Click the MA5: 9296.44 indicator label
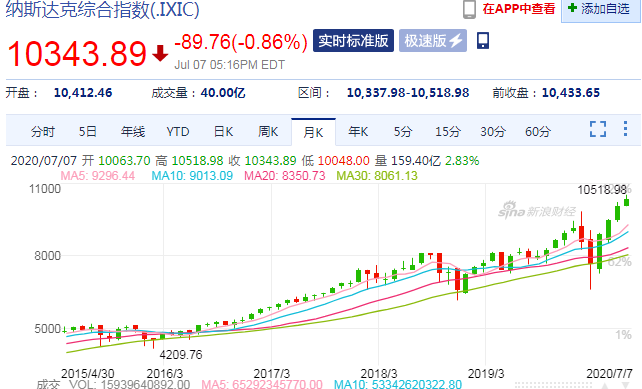Viewport: 642px width, 389px height. pyautogui.click(x=98, y=176)
